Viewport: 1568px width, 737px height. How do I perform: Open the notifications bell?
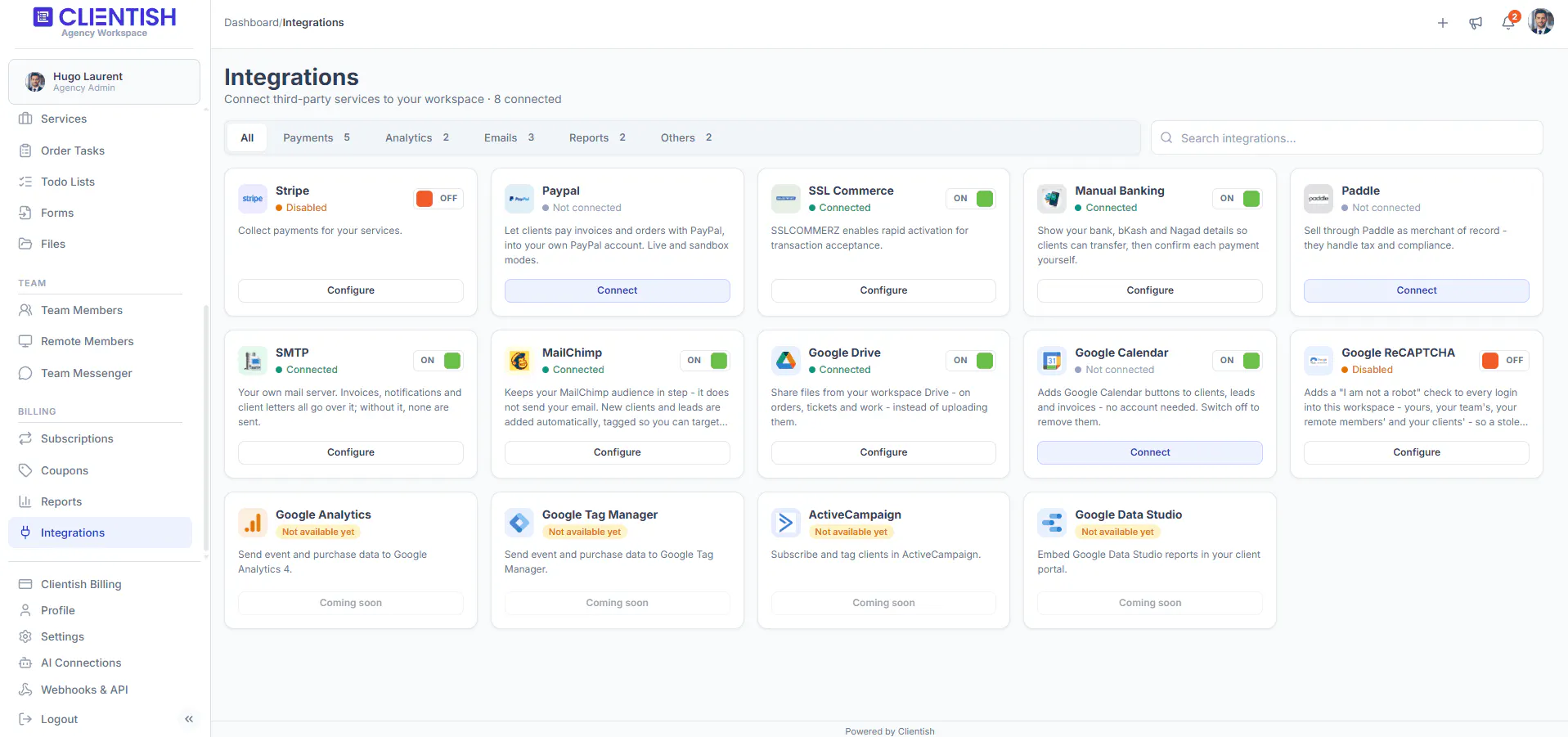(x=1508, y=23)
